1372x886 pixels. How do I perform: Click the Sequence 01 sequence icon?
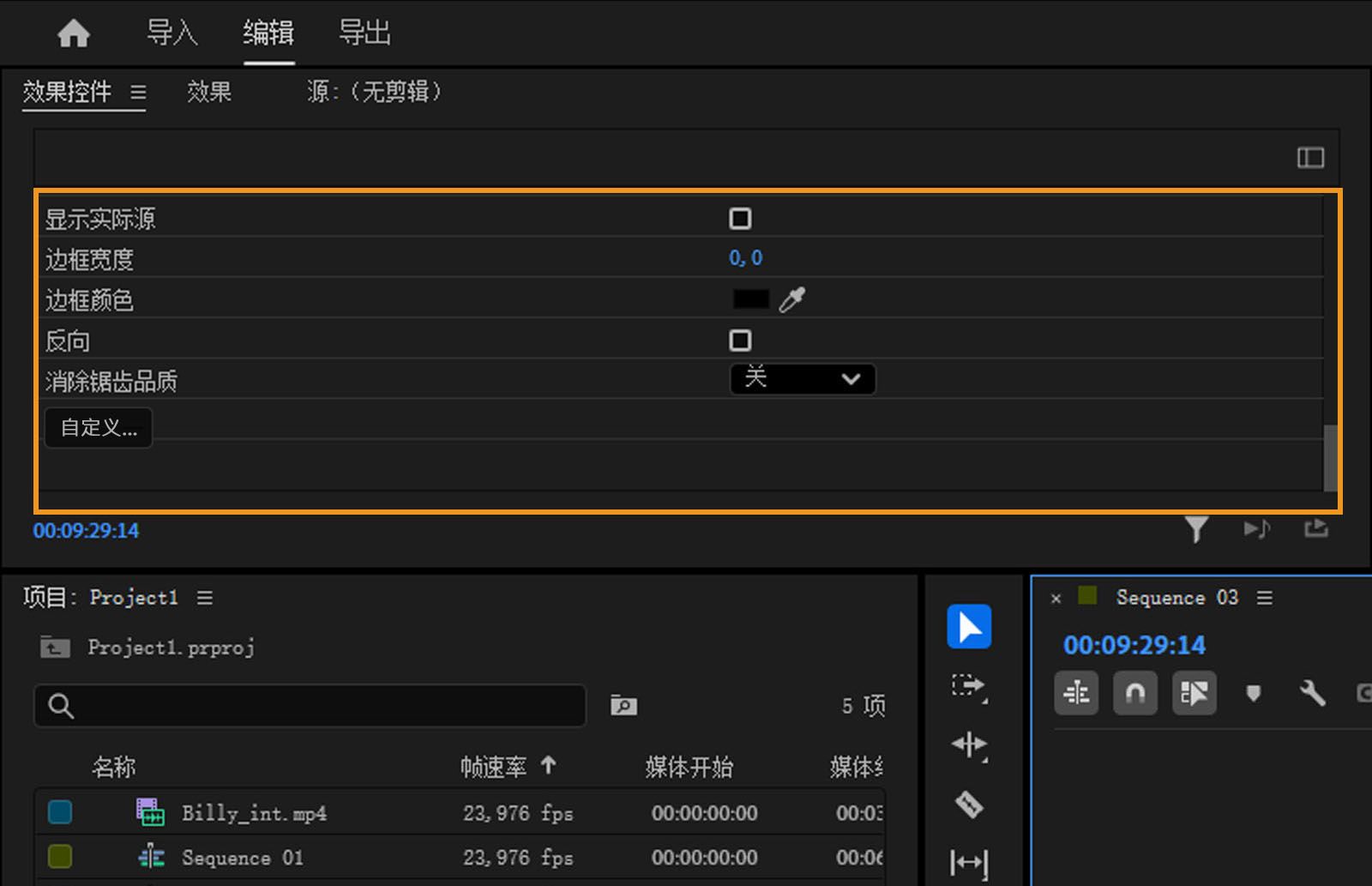151,857
